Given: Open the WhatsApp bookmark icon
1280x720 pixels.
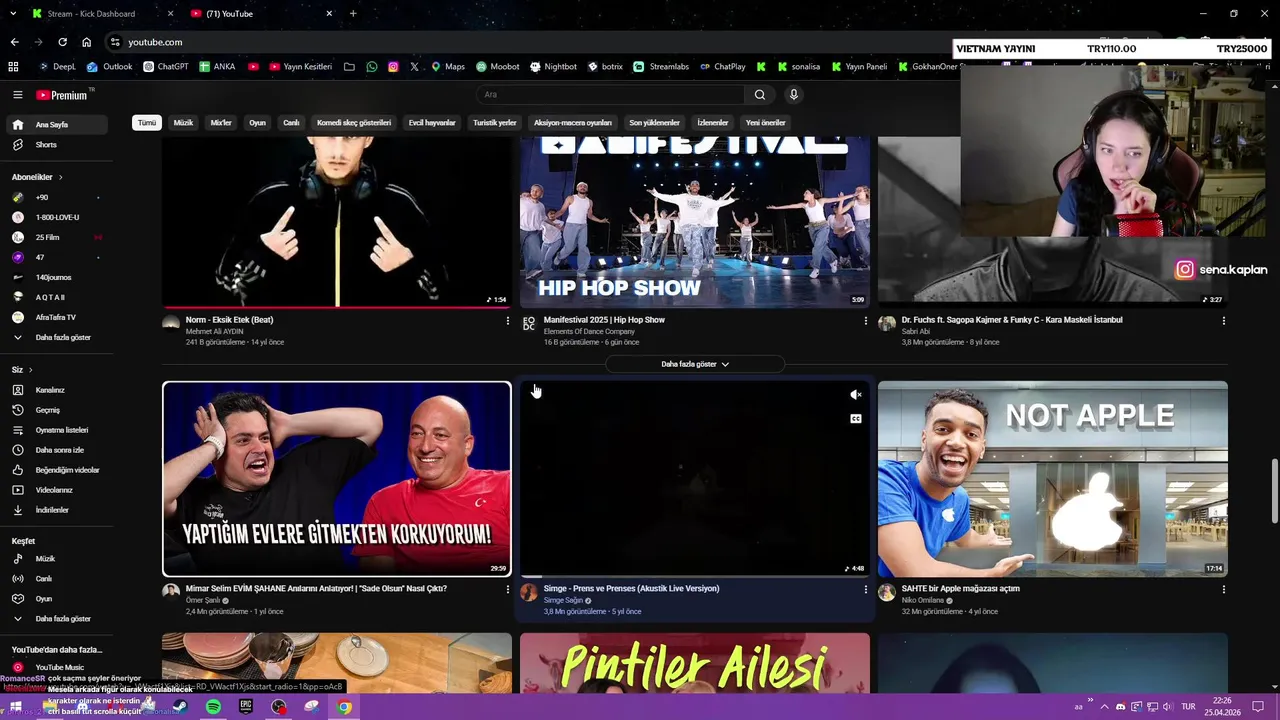Looking at the screenshot, I should click(372, 67).
